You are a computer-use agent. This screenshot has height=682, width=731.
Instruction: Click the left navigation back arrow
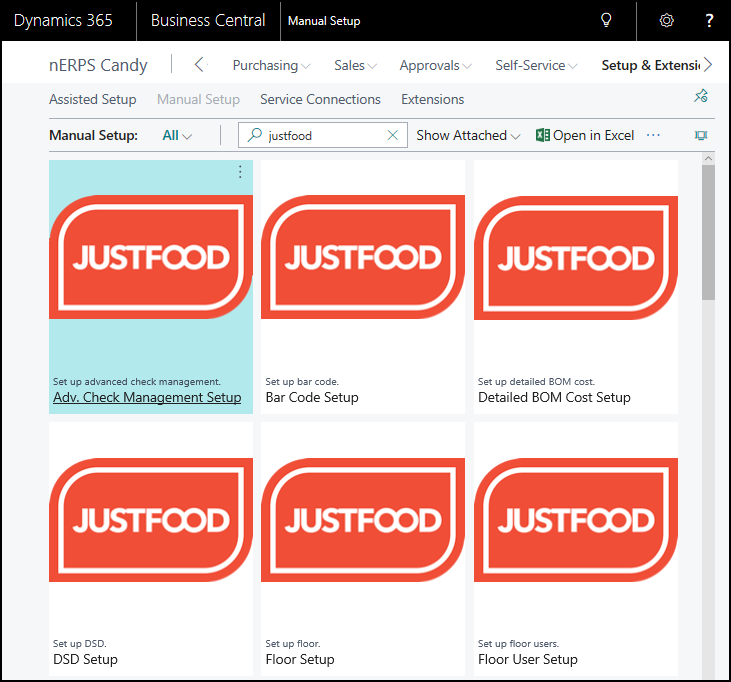[199, 65]
